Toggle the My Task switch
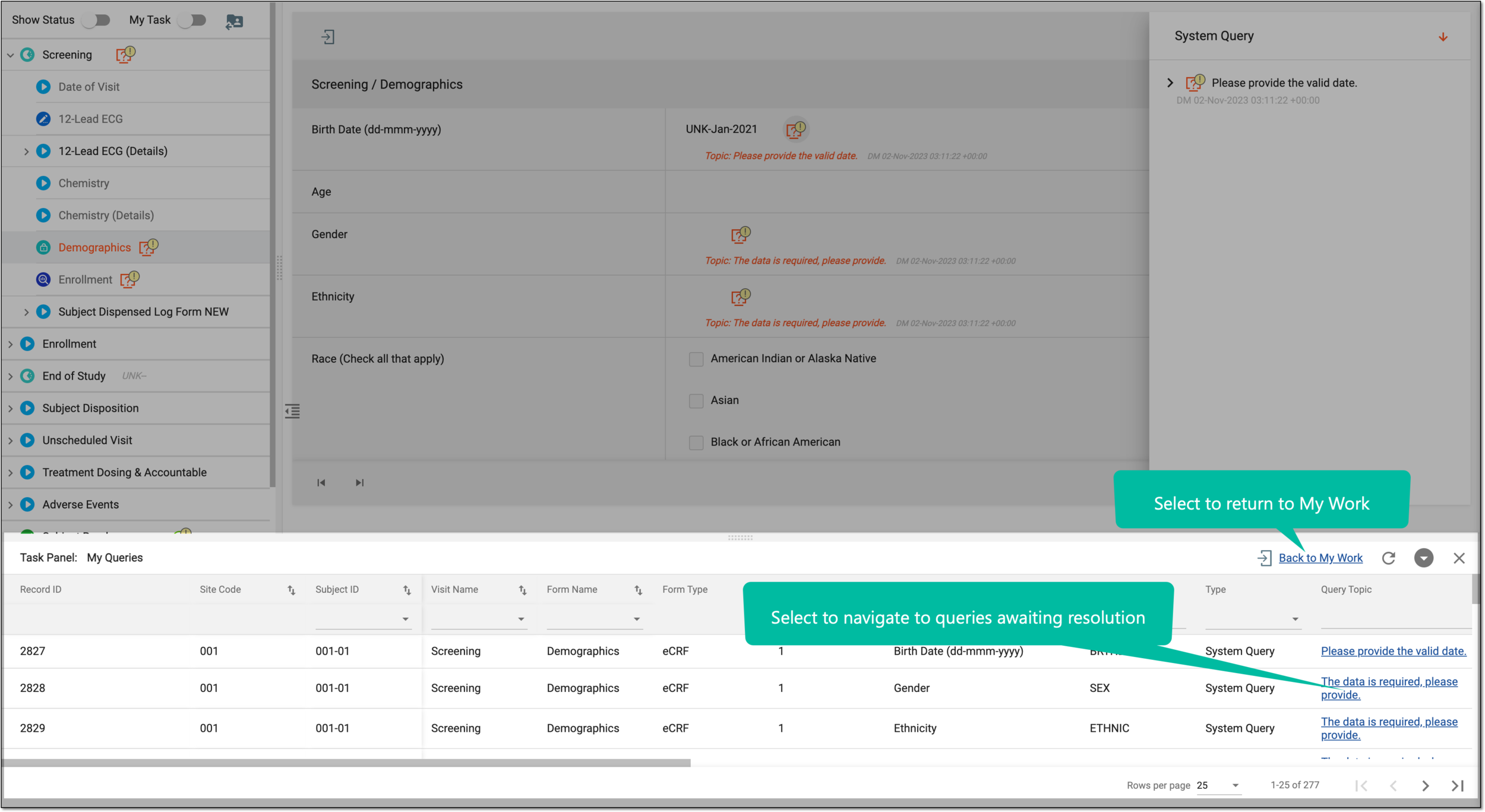 coord(192,20)
